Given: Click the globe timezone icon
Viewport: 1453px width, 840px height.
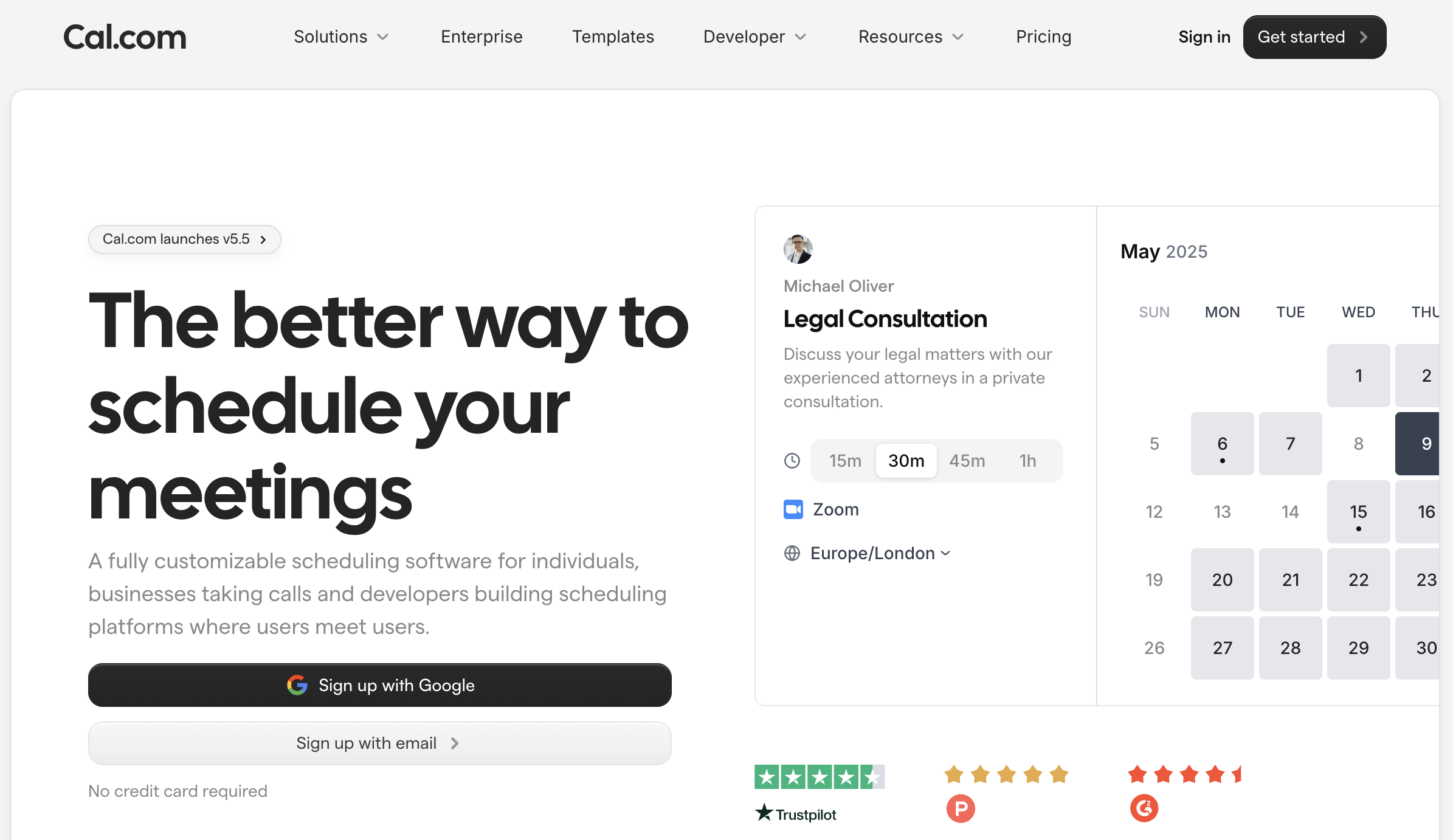Looking at the screenshot, I should click(x=792, y=553).
